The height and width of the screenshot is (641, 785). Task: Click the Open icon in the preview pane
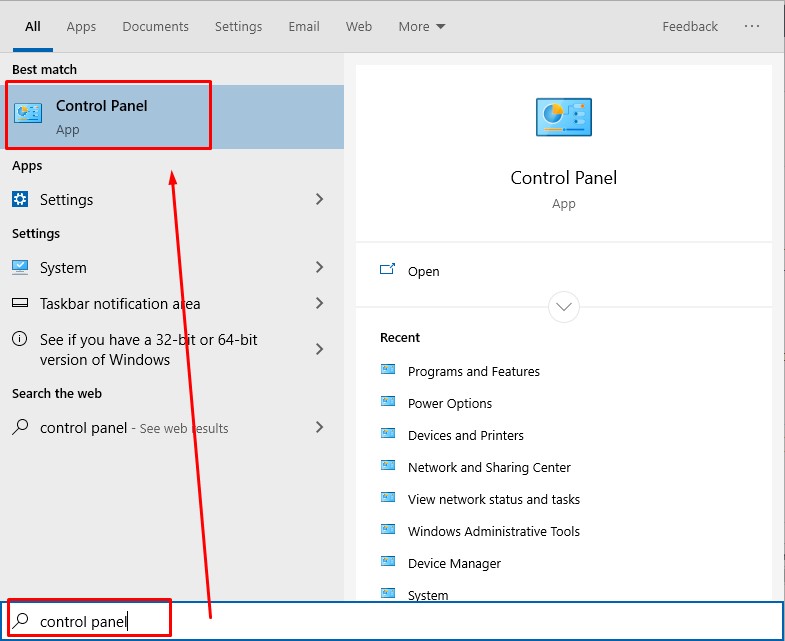pyautogui.click(x=387, y=270)
